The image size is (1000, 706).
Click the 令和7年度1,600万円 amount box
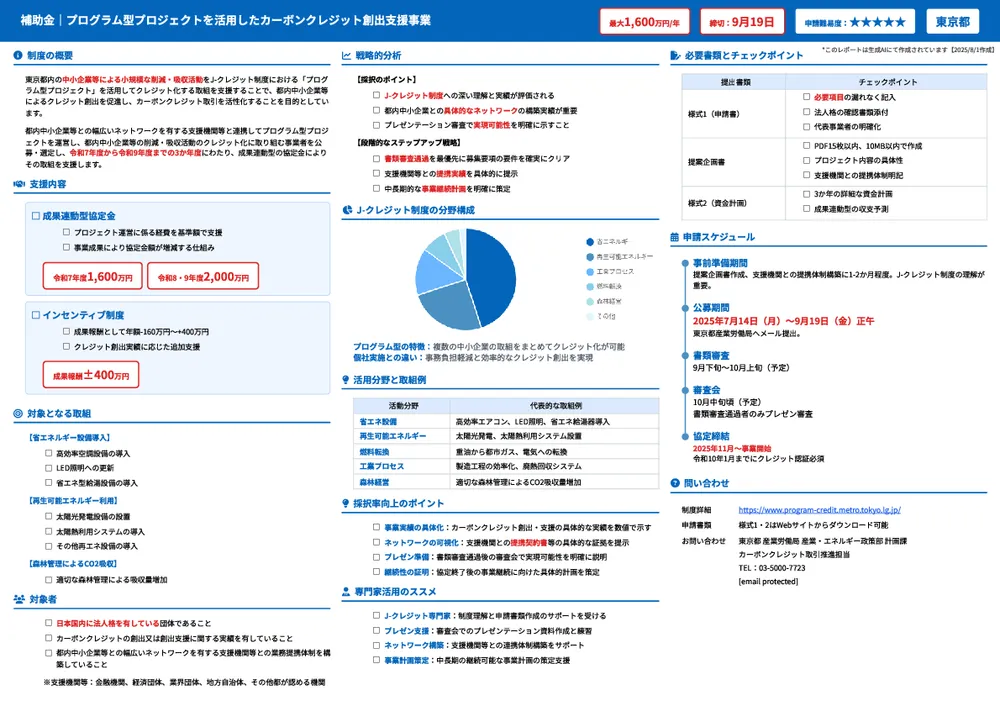click(x=92, y=276)
